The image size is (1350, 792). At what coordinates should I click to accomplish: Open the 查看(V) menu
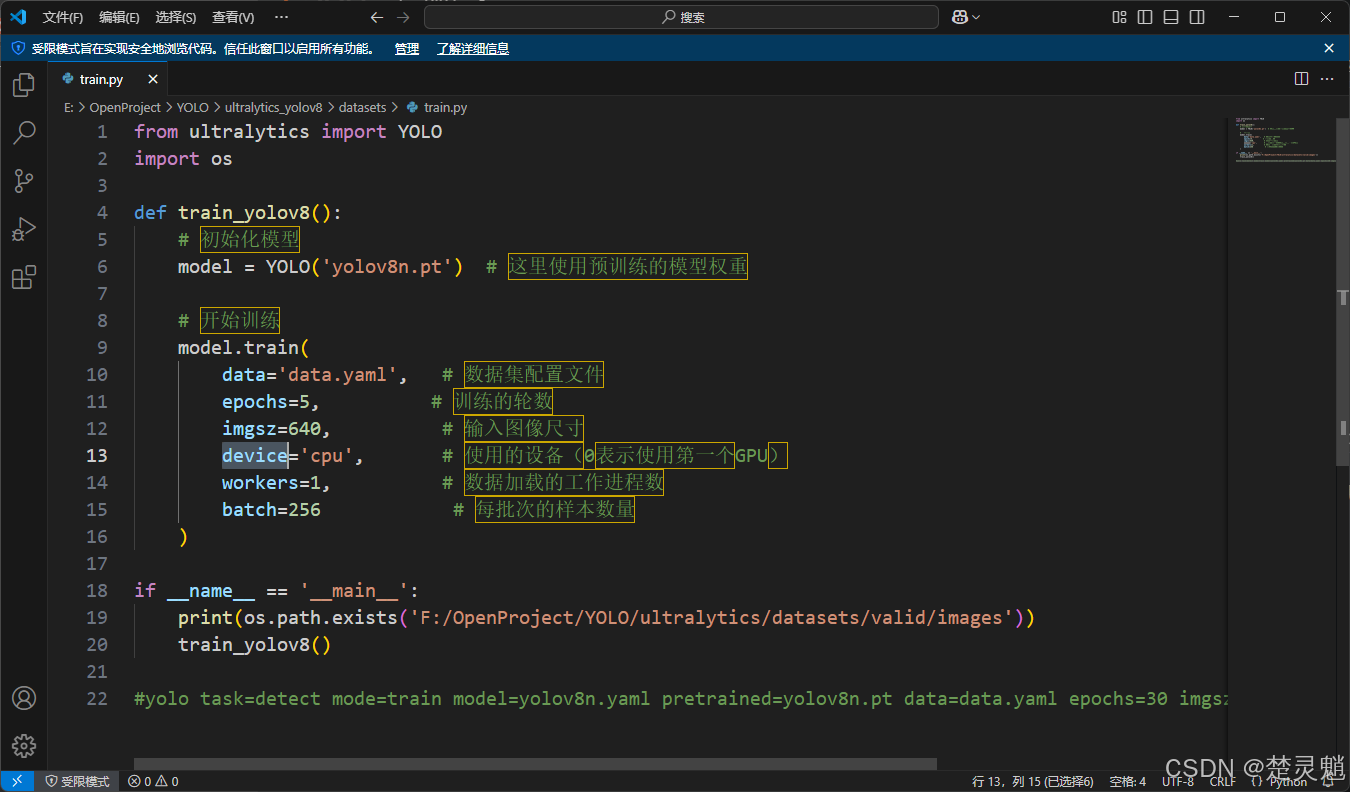[233, 17]
